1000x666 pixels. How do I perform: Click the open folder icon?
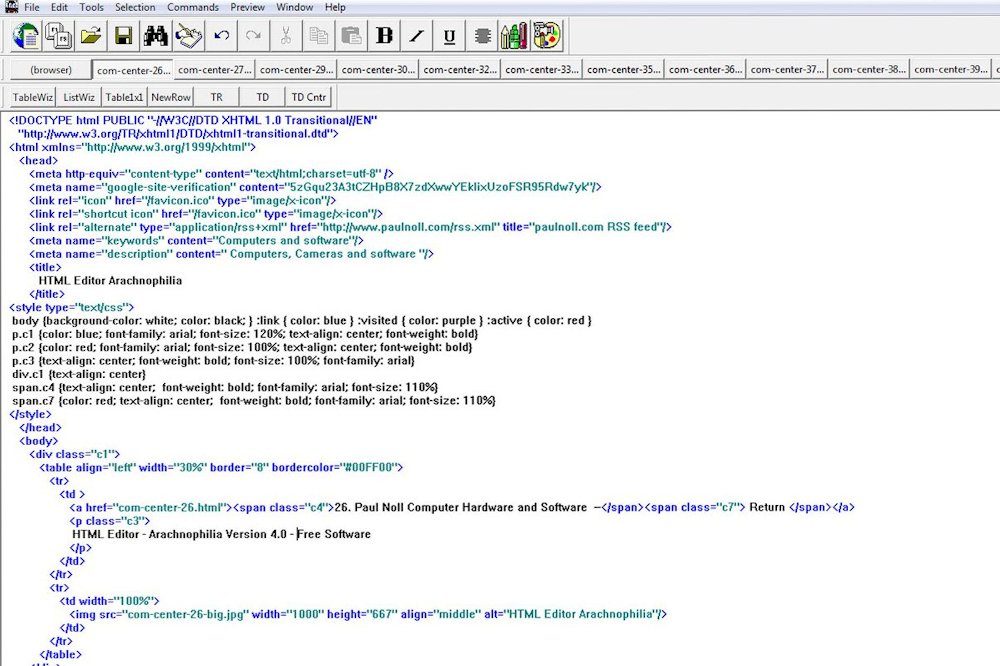(91, 36)
